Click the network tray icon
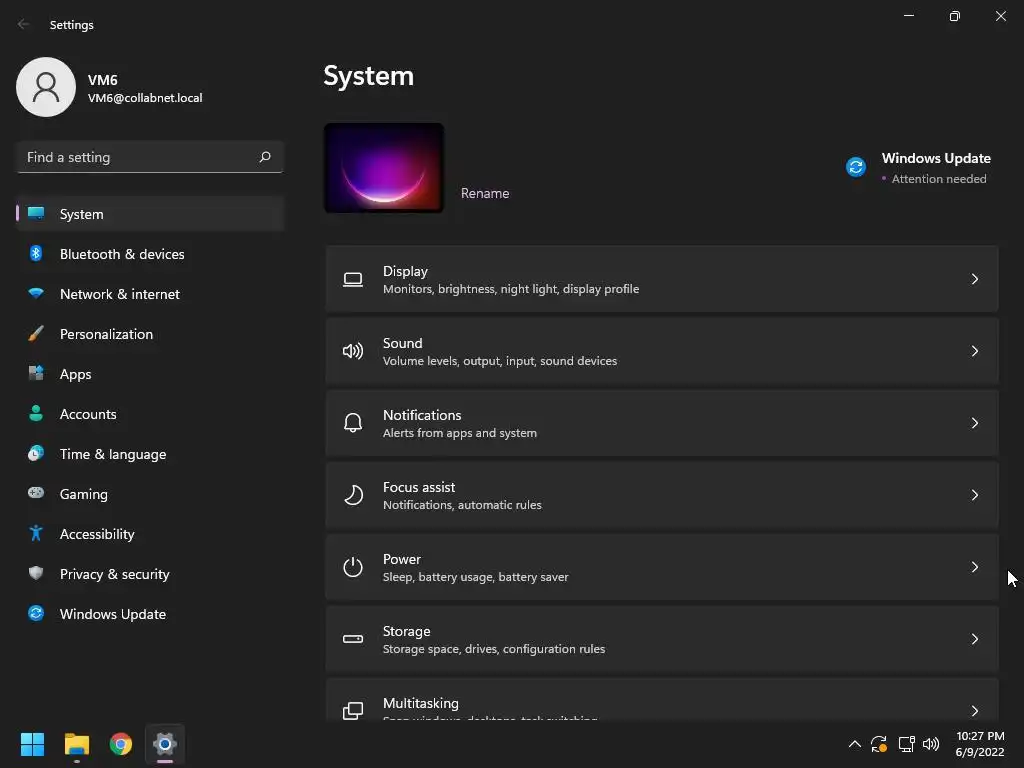 [906, 744]
